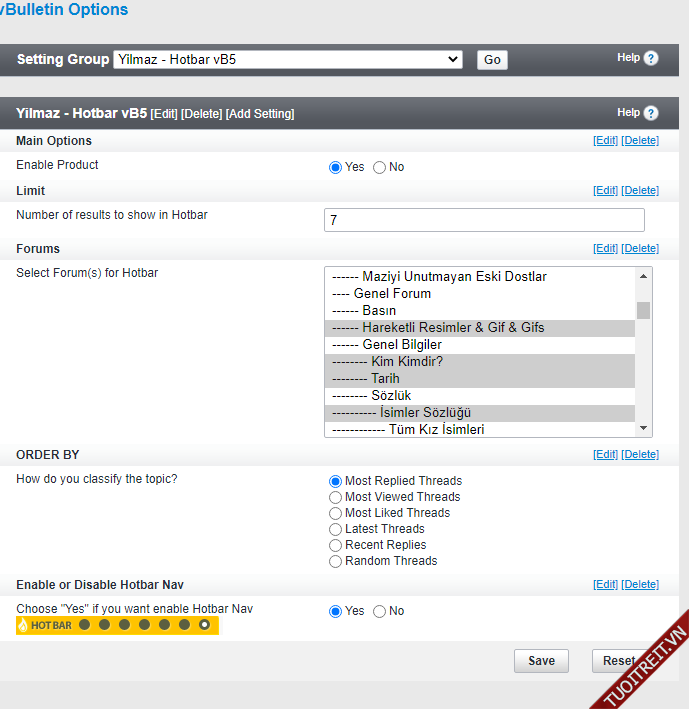Click Help icon in Setting Group bar
Viewport: 689px width, 709px height.
point(651,59)
